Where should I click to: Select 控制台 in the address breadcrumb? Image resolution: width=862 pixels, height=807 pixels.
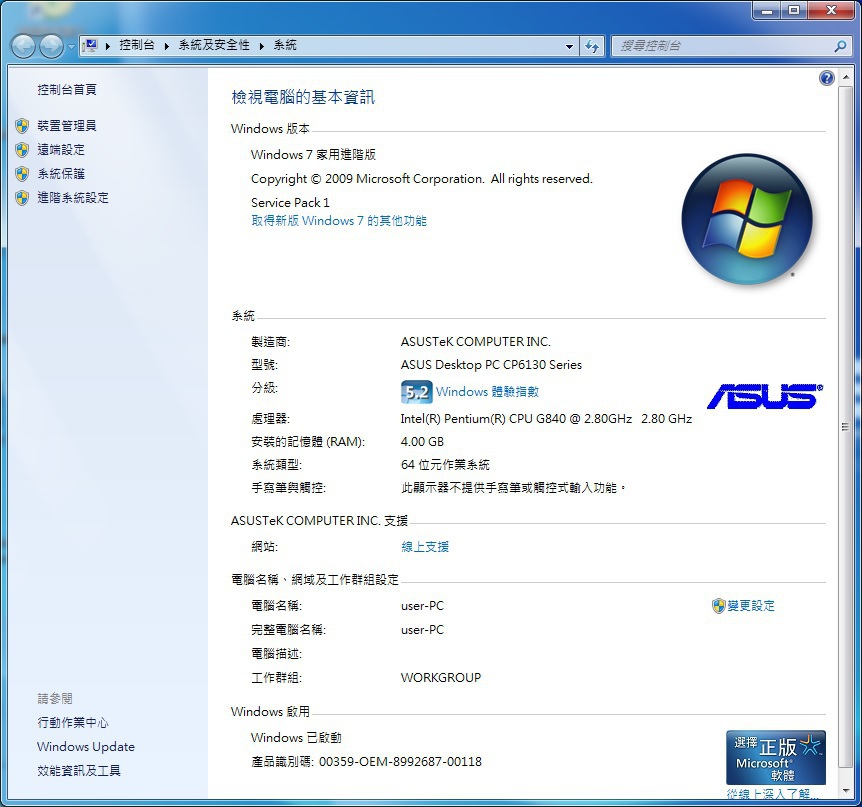coord(137,46)
